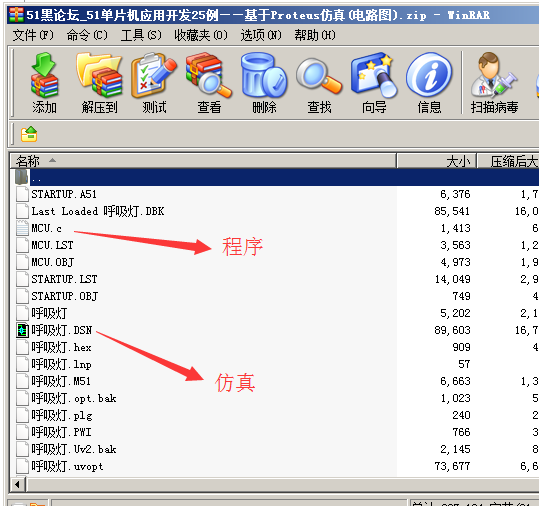The image size is (539, 506).
Task: Open the 文件(F) menu
Action: pos(33,35)
